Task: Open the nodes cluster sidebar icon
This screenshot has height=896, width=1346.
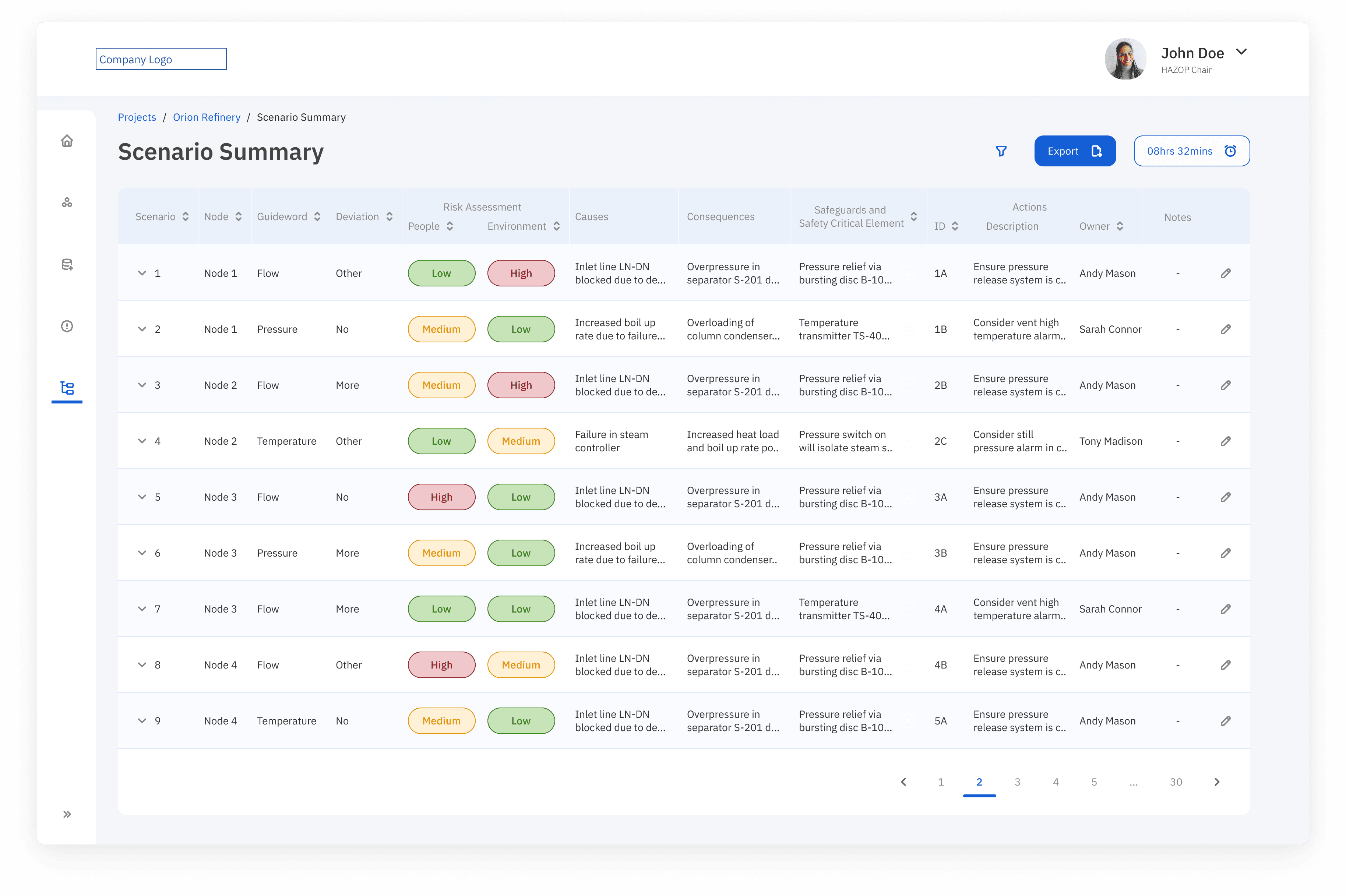Action: (x=67, y=203)
